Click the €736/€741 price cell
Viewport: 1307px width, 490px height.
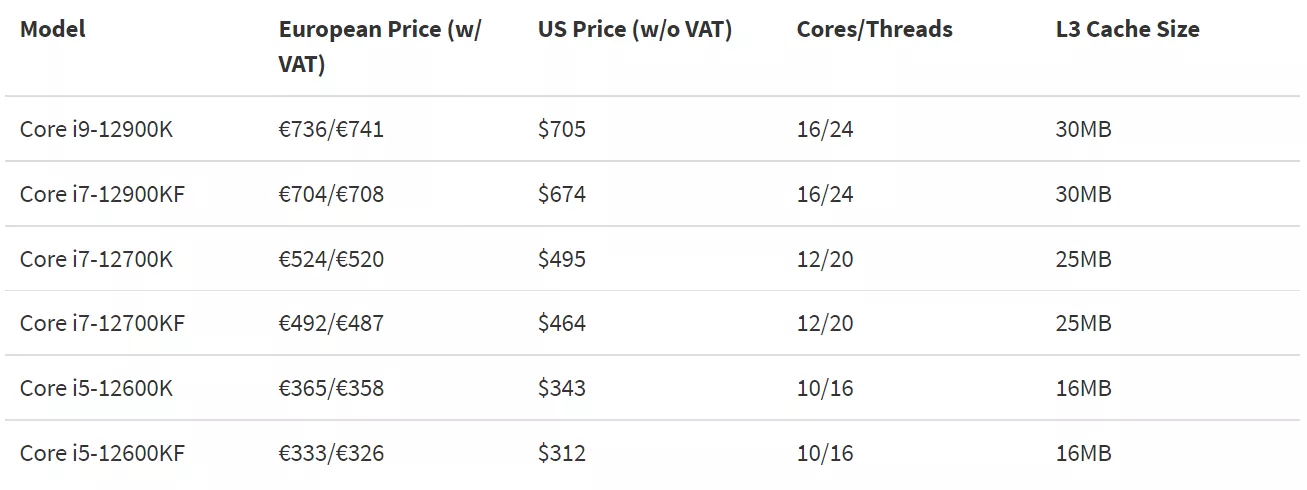tap(332, 129)
